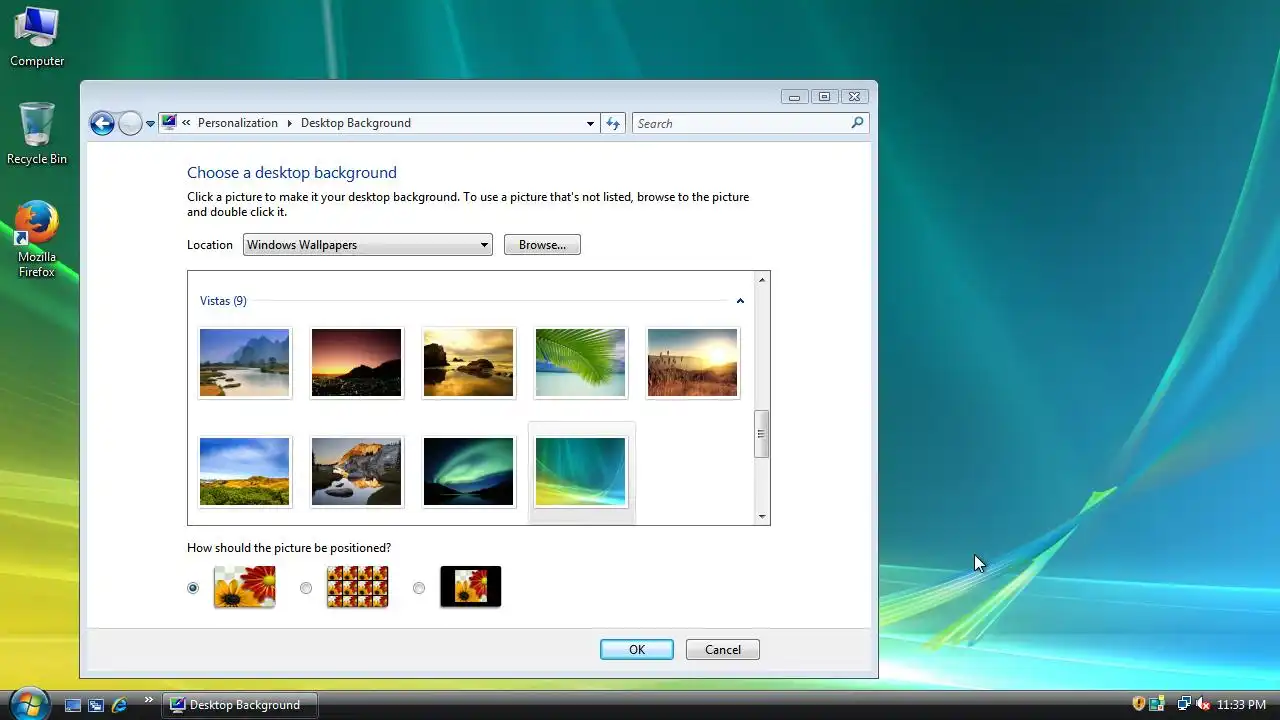Open the Location combo box Windows Wallpapers
Viewport: 1280px width, 720px height.
368,245
